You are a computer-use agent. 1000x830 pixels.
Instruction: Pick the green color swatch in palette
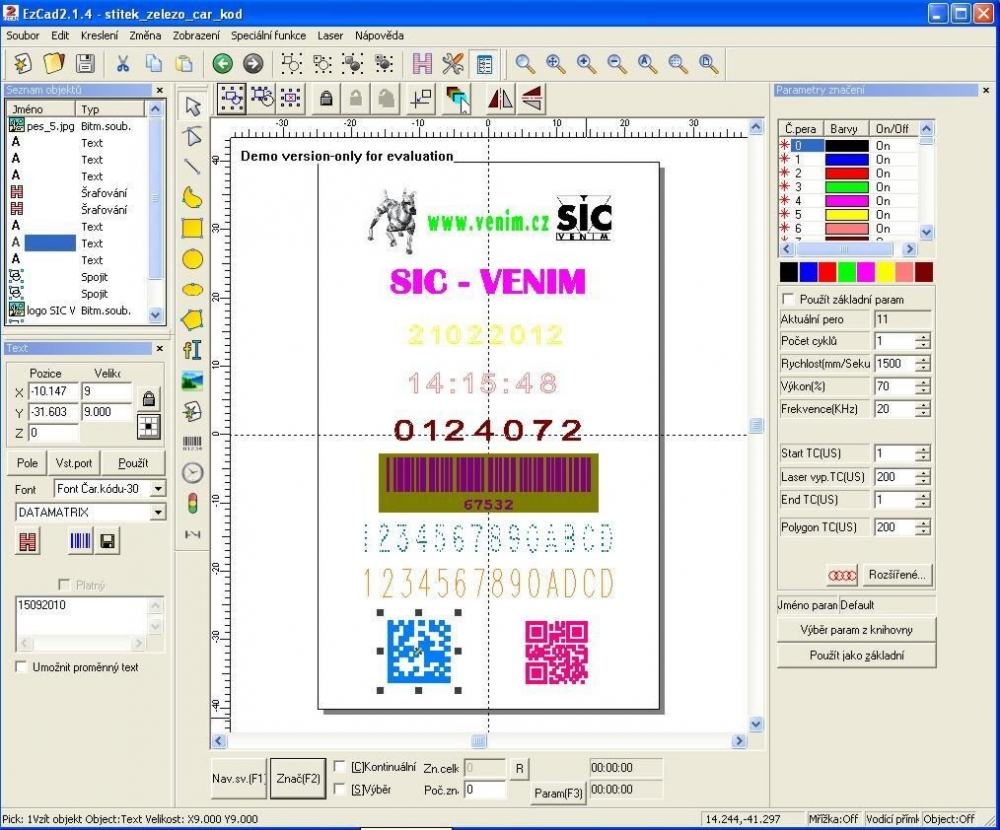(x=846, y=272)
